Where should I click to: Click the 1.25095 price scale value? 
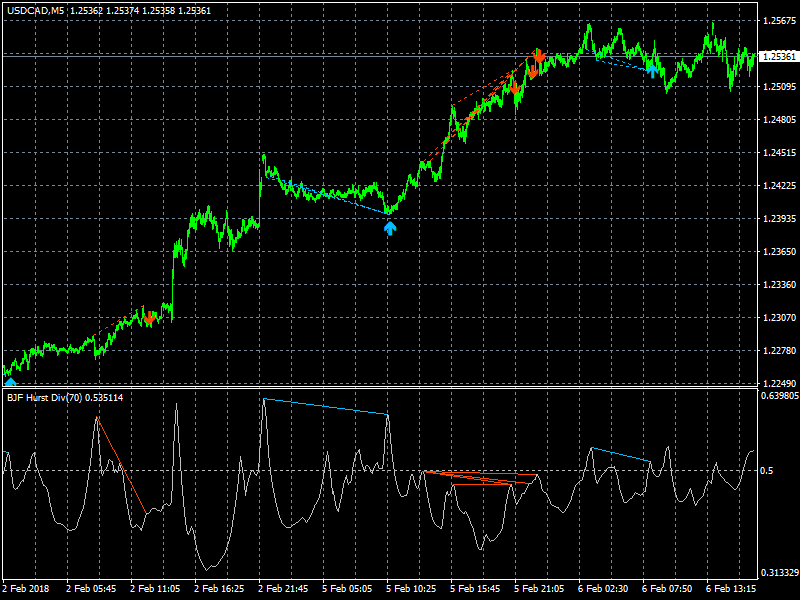(779, 87)
